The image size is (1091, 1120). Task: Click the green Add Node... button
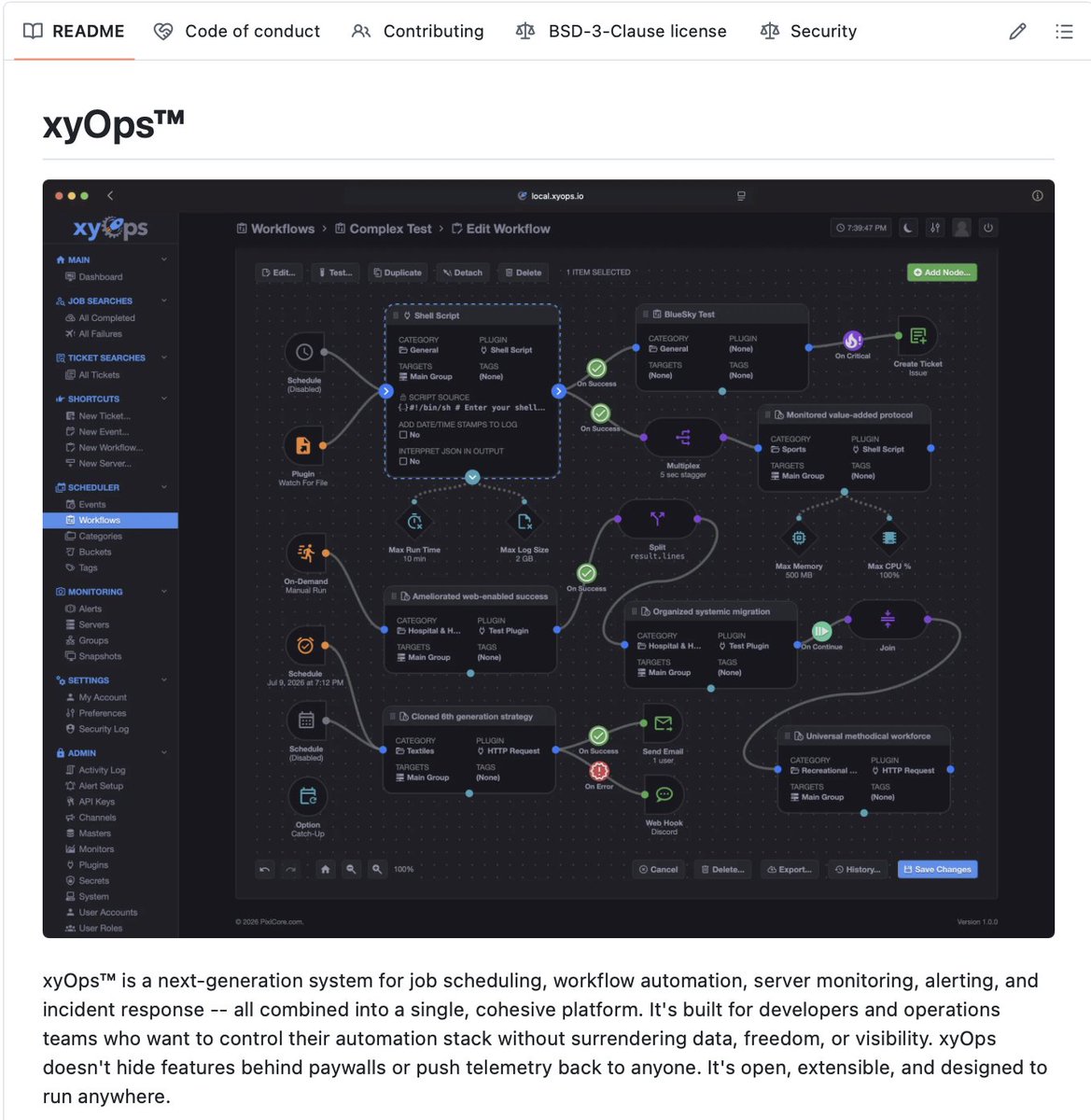943,273
